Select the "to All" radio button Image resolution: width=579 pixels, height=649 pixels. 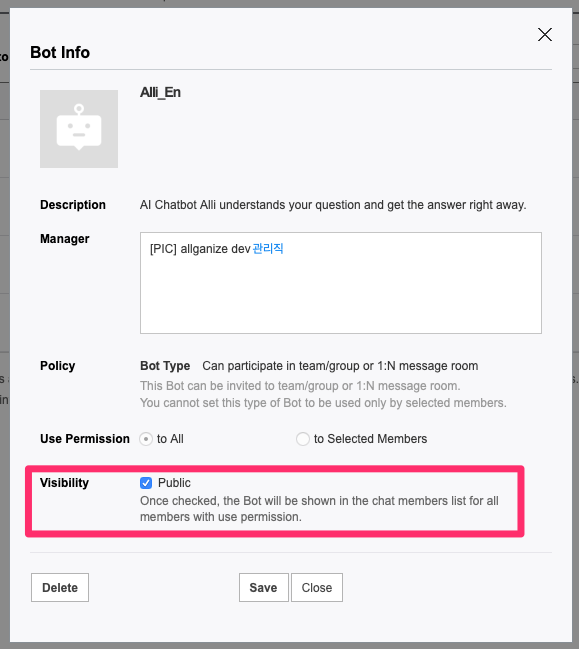point(146,439)
